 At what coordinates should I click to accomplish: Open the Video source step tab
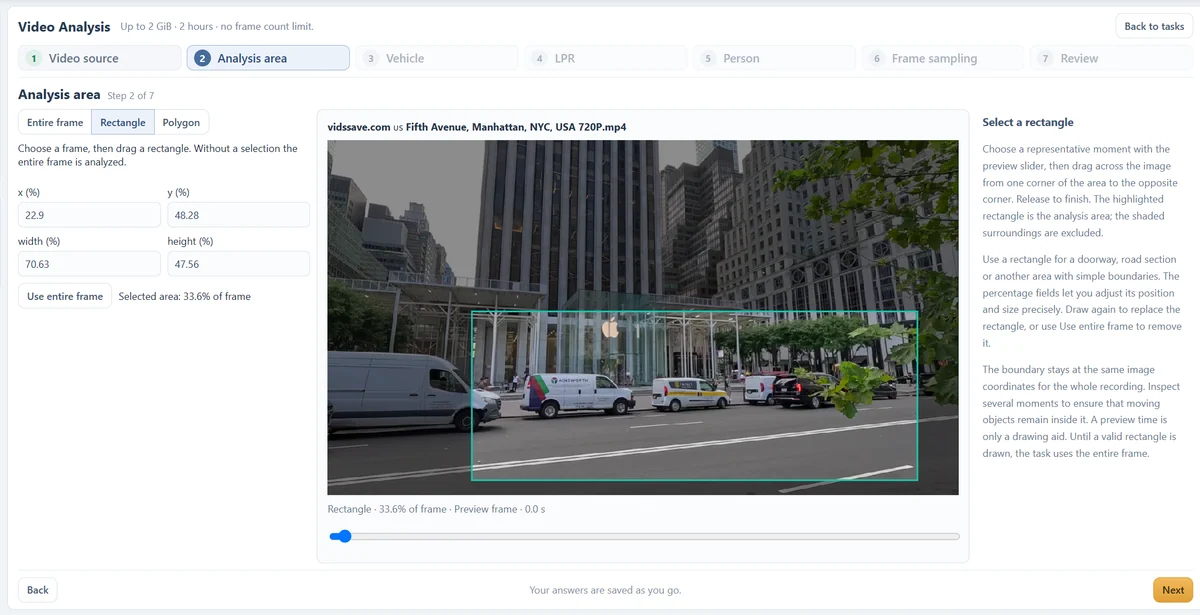coord(100,58)
